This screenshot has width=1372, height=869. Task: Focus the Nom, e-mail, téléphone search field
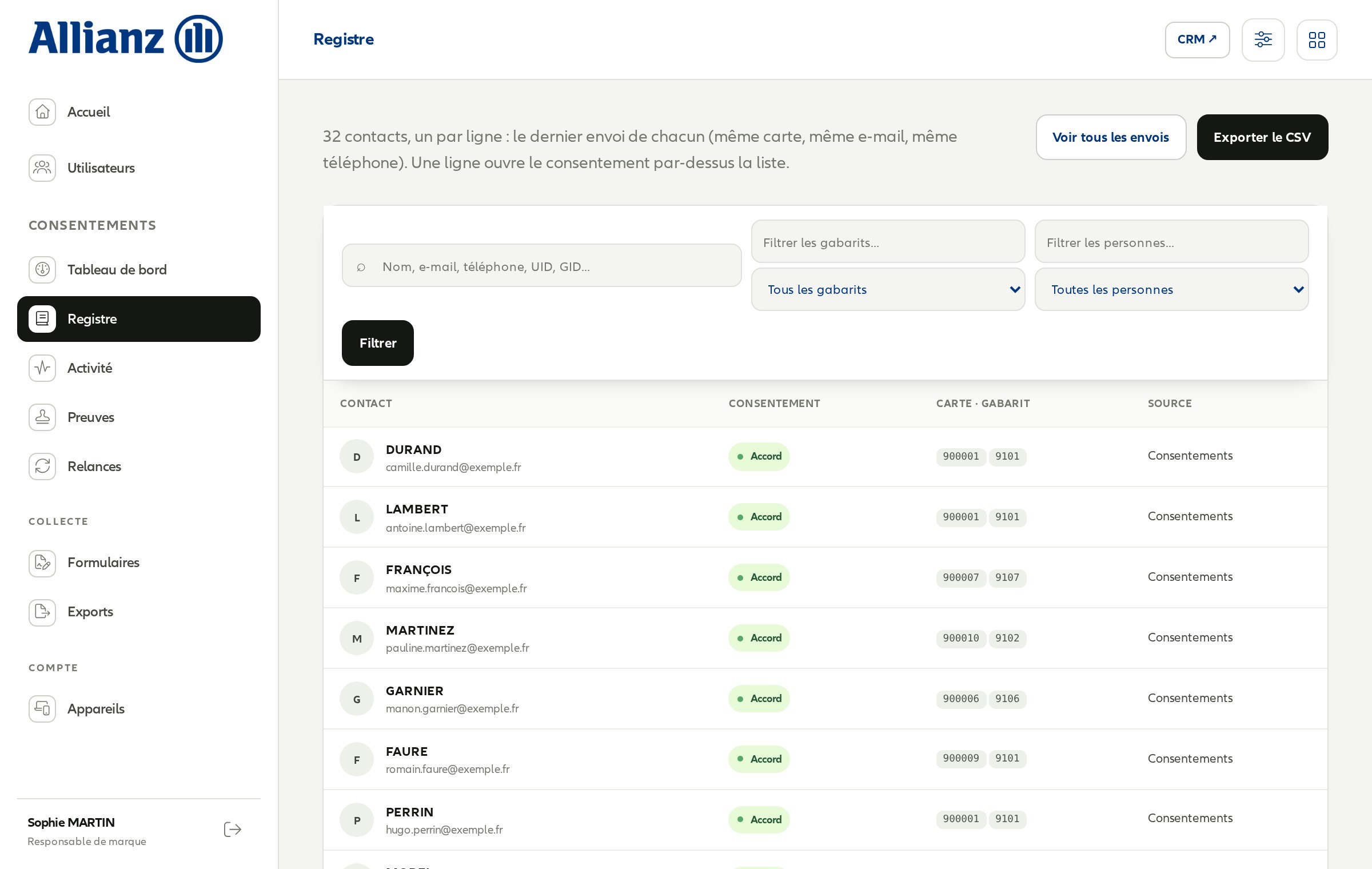pos(542,266)
